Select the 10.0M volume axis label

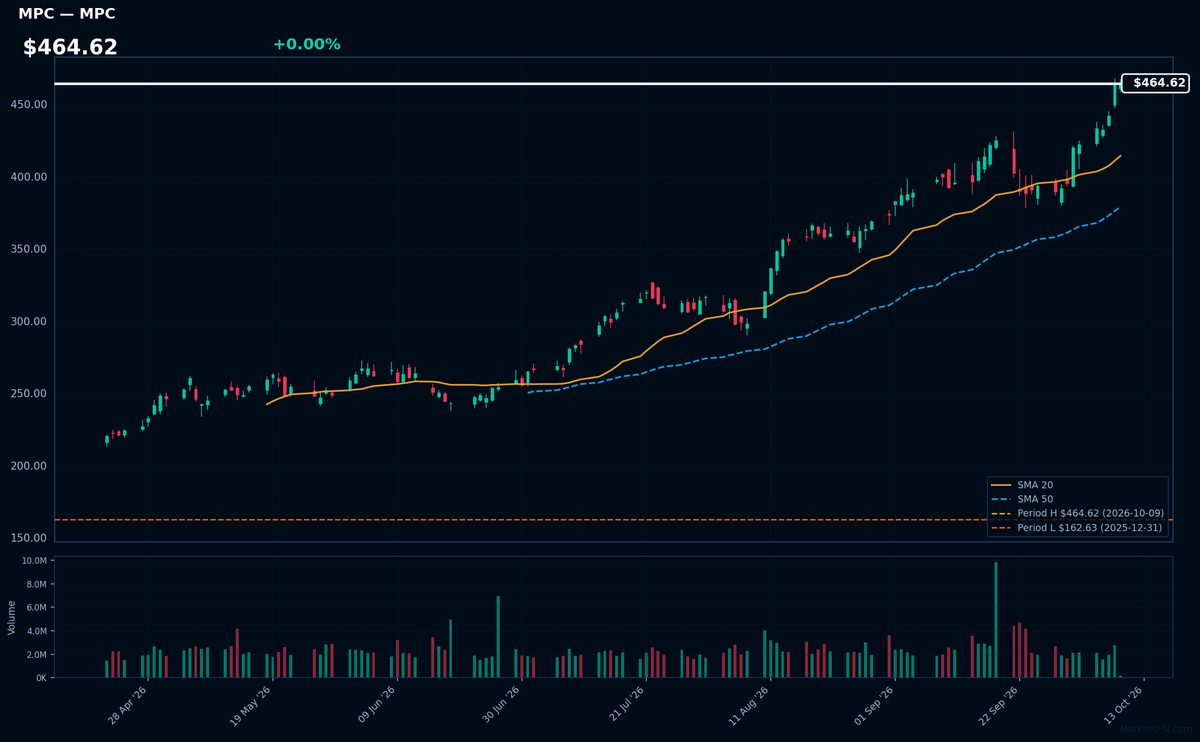34,561
